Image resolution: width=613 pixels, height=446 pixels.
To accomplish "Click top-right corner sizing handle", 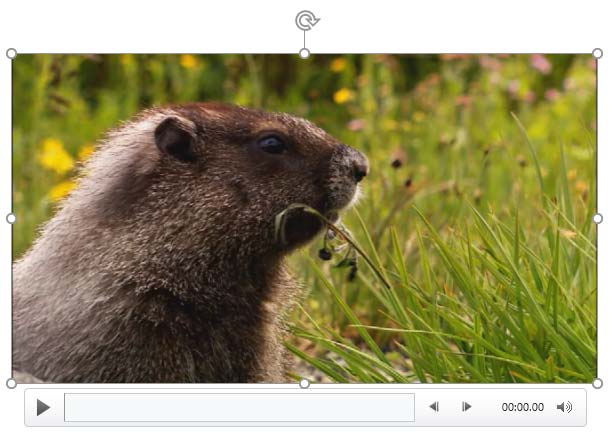I will tap(597, 54).
